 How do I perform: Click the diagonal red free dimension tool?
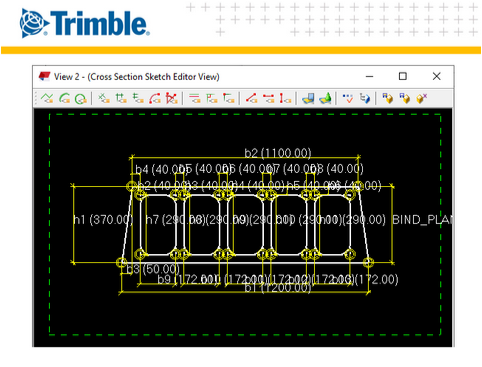[251, 98]
